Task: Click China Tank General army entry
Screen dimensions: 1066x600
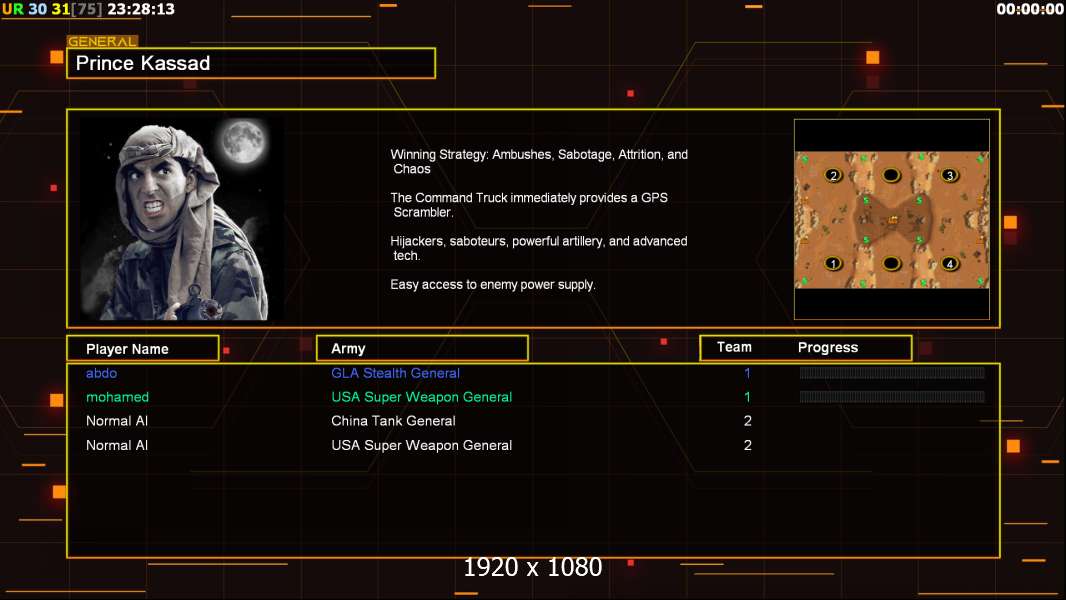Action: click(393, 421)
